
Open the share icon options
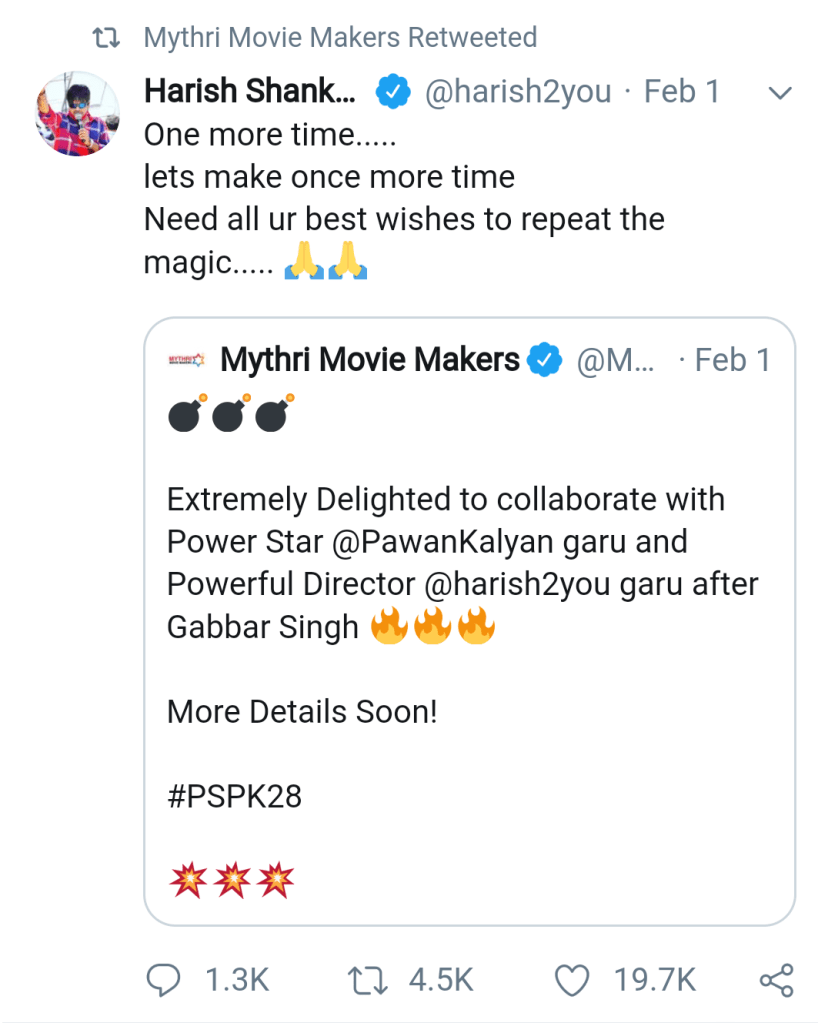(x=776, y=980)
